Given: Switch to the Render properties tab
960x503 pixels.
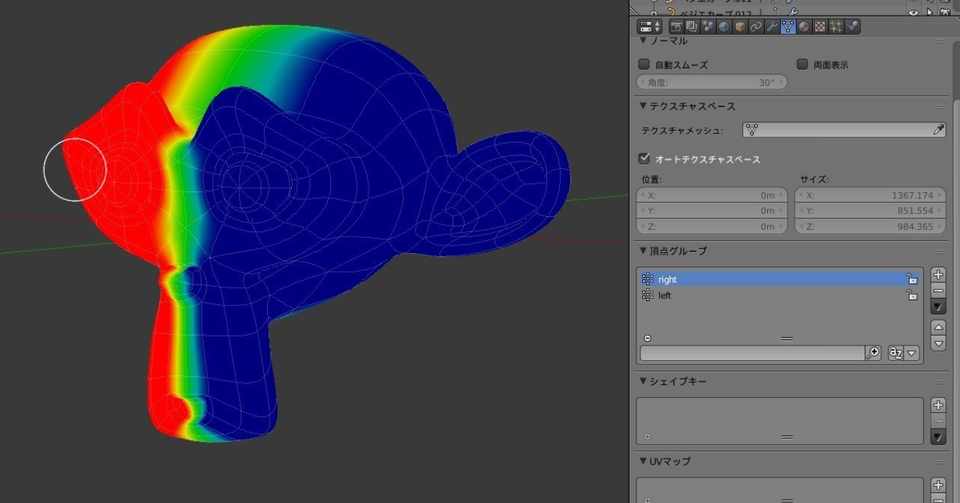Looking at the screenshot, I should point(676,26).
